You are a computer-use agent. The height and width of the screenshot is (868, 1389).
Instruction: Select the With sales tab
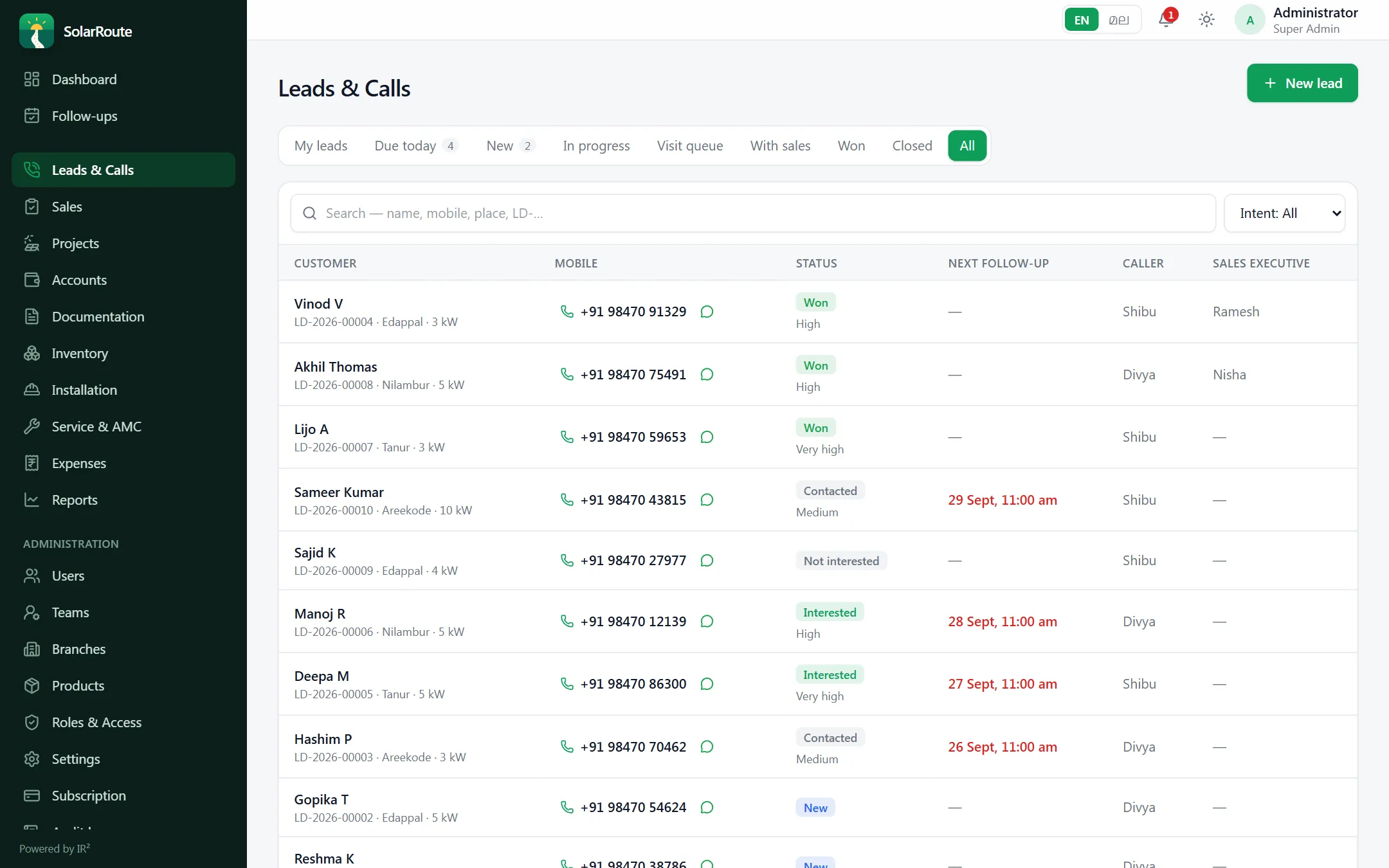pos(780,146)
